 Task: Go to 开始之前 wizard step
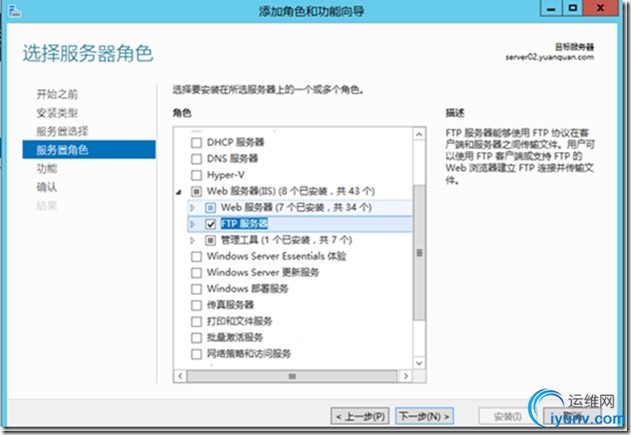(x=57, y=94)
